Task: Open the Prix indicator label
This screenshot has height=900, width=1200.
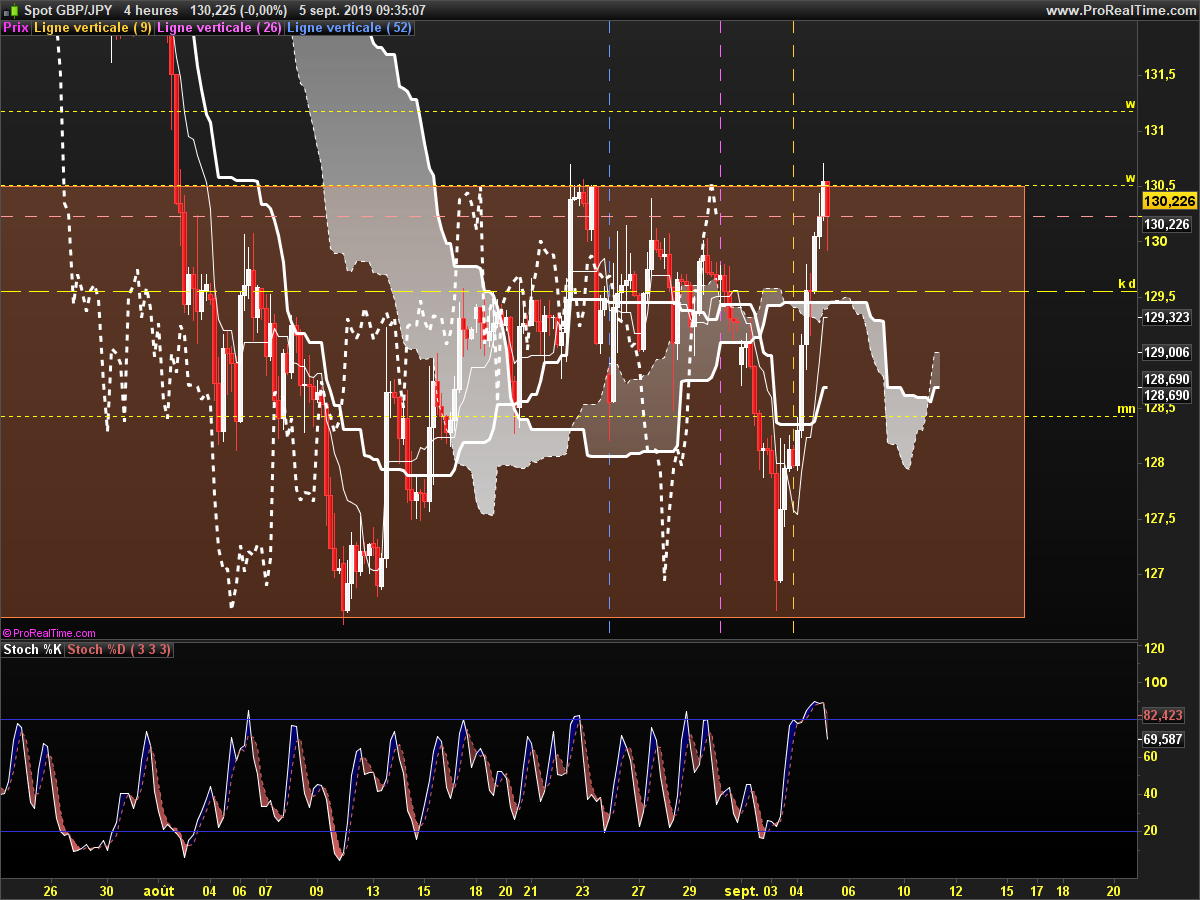Action: (x=16, y=28)
